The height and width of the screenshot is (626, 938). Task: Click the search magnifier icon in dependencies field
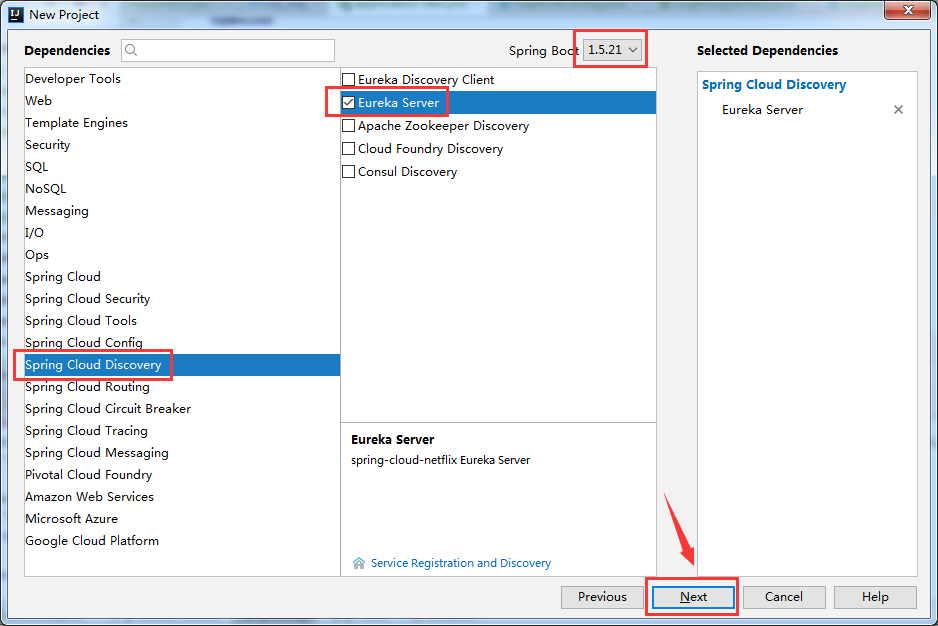tap(132, 50)
